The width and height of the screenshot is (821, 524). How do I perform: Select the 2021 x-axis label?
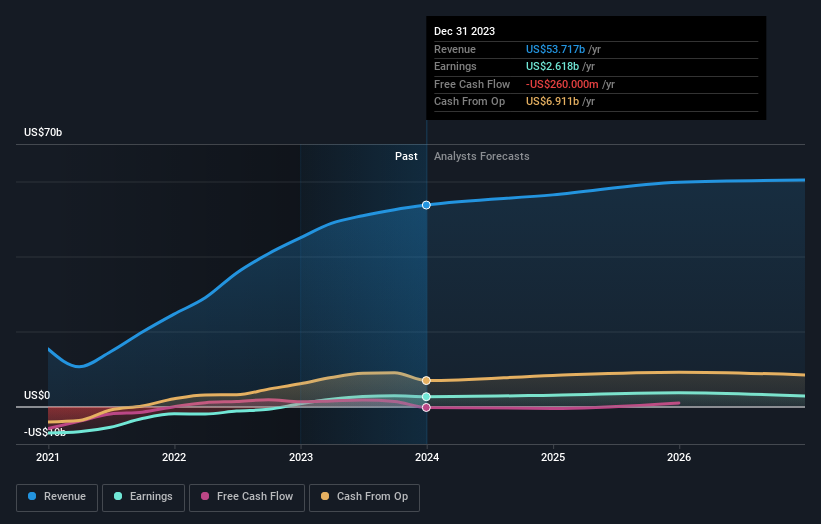tap(48, 458)
